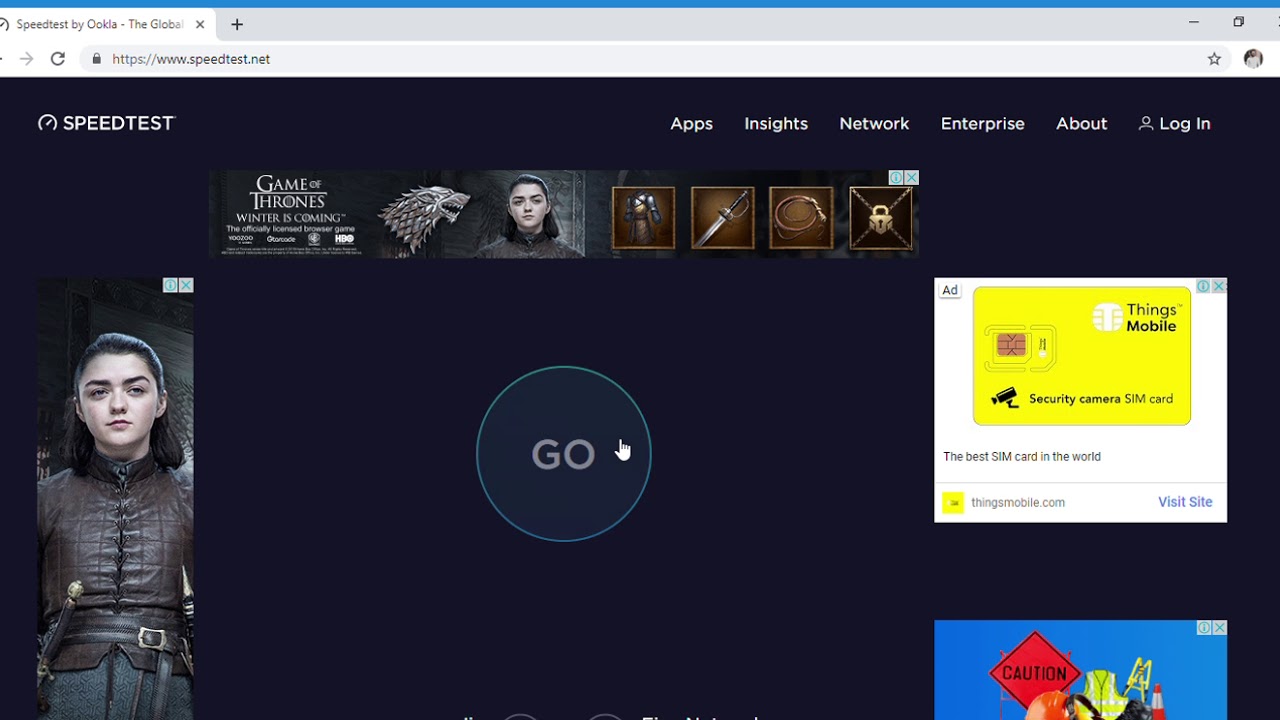The height and width of the screenshot is (720, 1280).
Task: Click 'The best SIM card in the world' text
Action: [1022, 456]
